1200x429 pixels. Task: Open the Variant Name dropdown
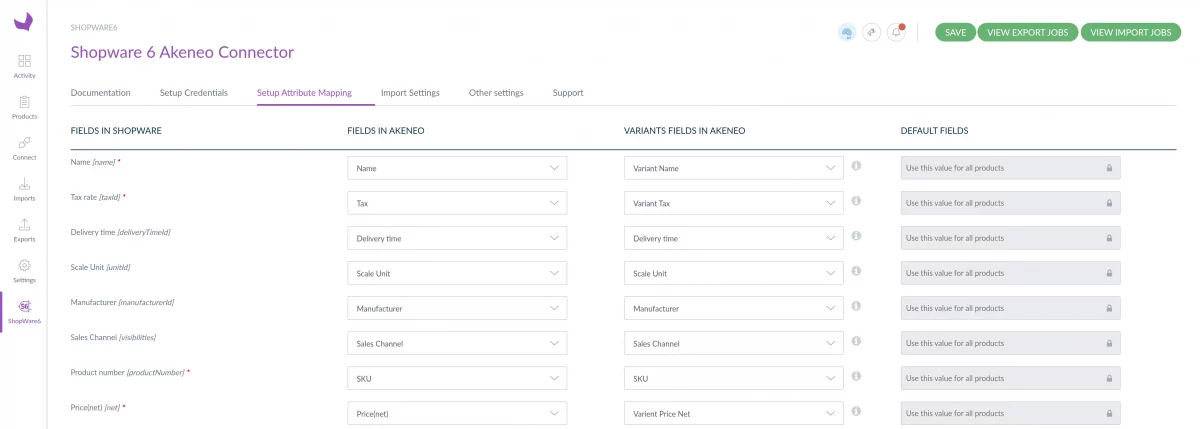[x=734, y=168]
